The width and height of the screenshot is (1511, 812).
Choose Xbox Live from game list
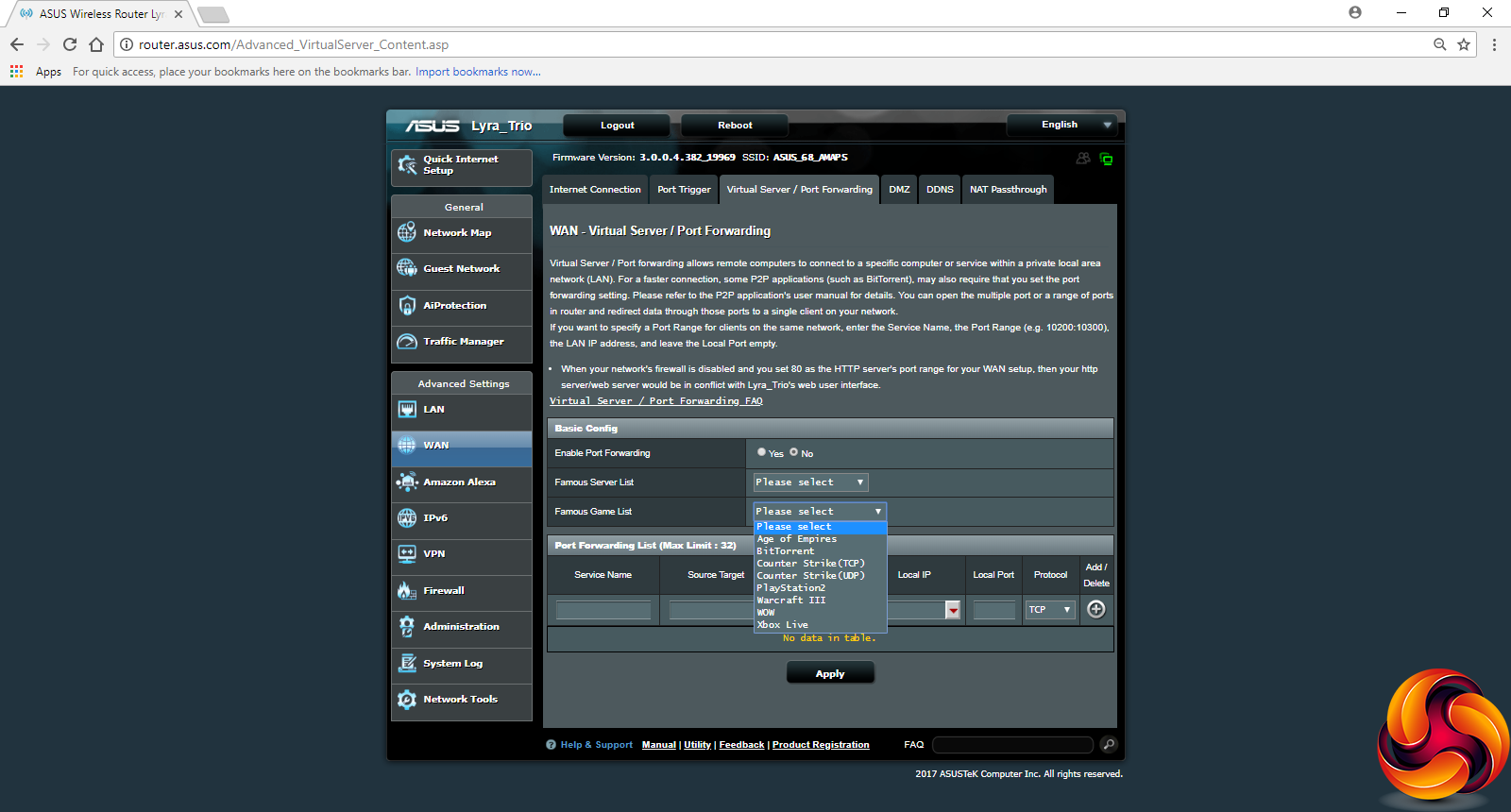783,625
